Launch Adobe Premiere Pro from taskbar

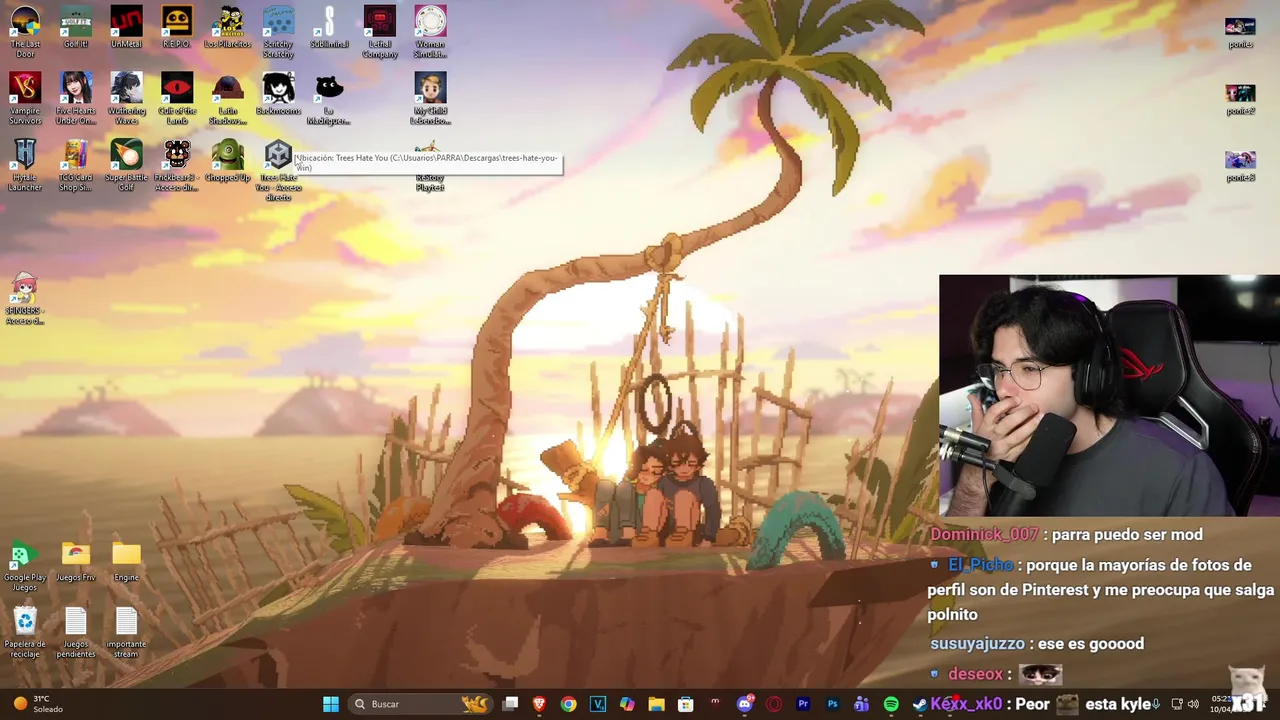click(803, 704)
